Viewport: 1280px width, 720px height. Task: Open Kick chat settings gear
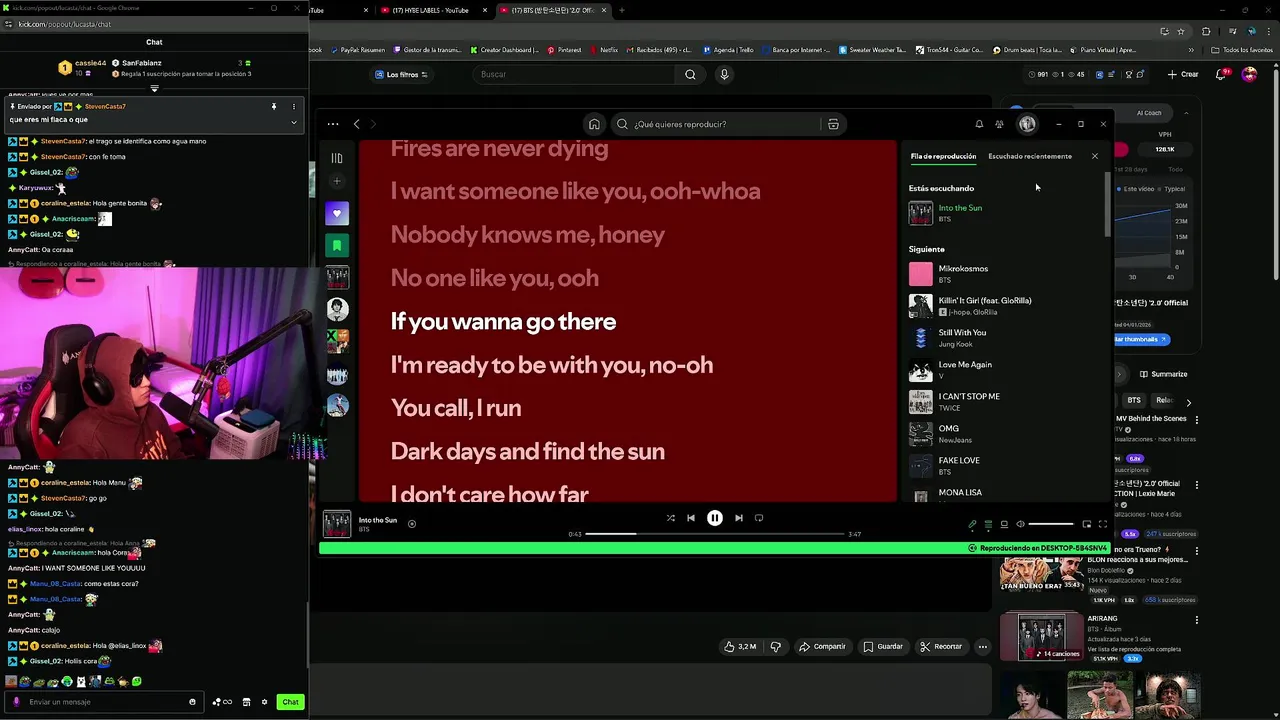click(264, 702)
